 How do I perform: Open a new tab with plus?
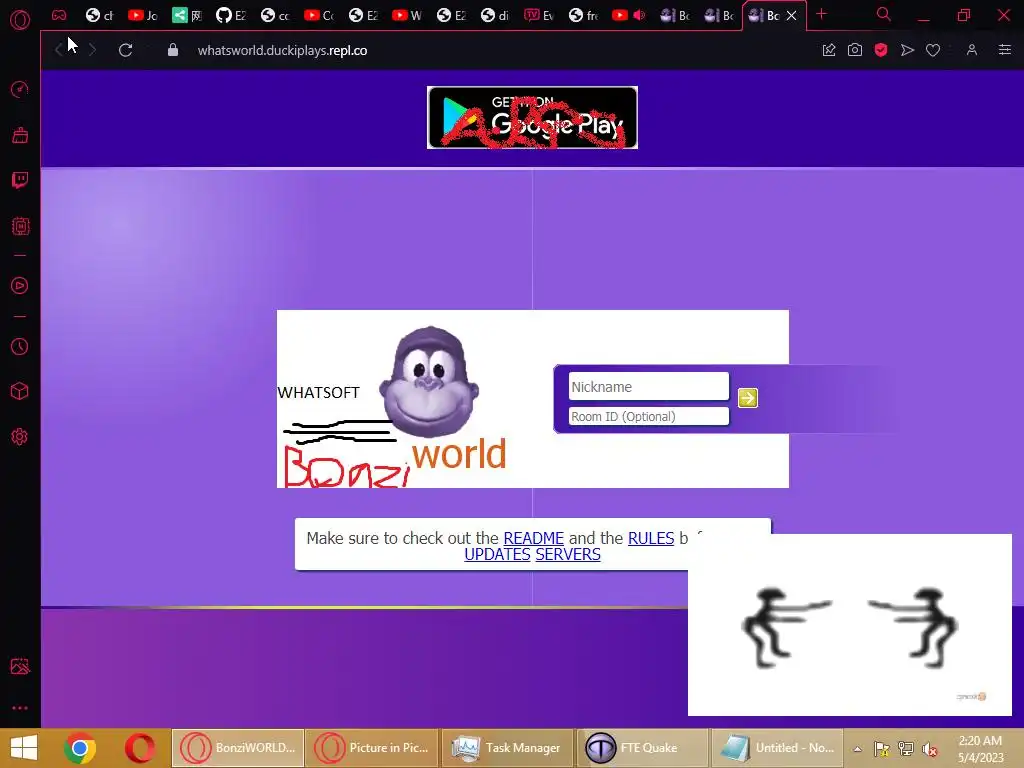tap(822, 14)
